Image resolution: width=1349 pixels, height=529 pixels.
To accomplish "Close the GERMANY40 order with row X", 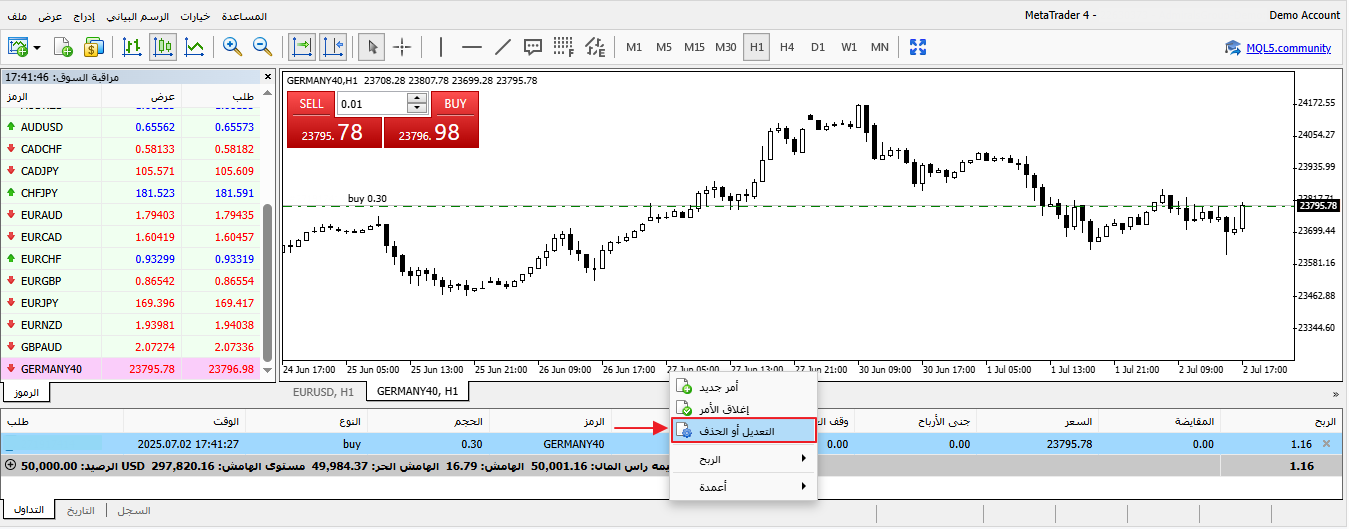I will point(1327,443).
